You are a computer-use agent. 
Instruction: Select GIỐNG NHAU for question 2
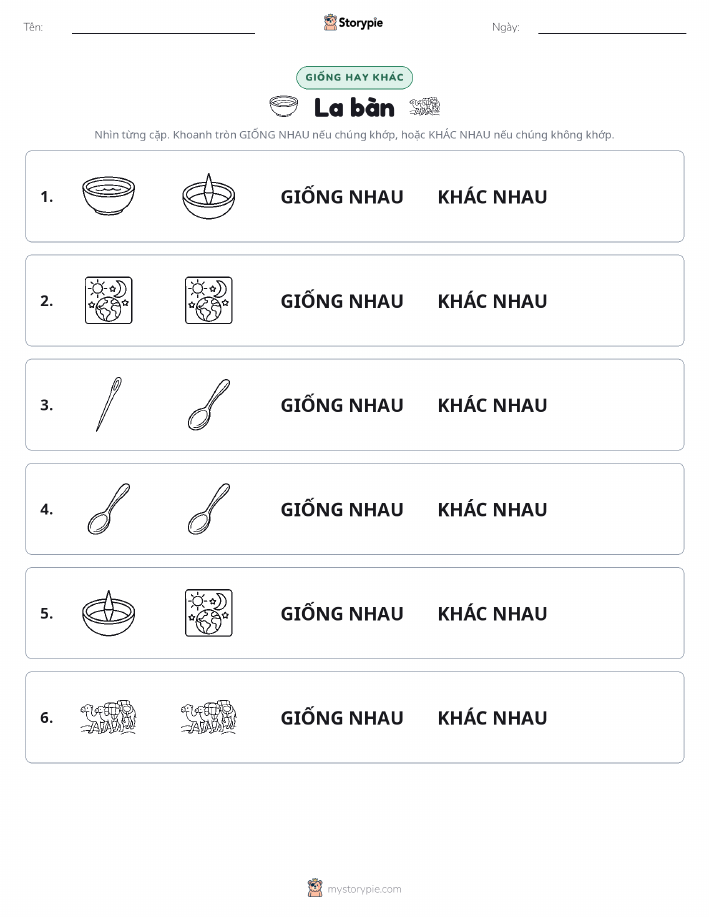[342, 301]
